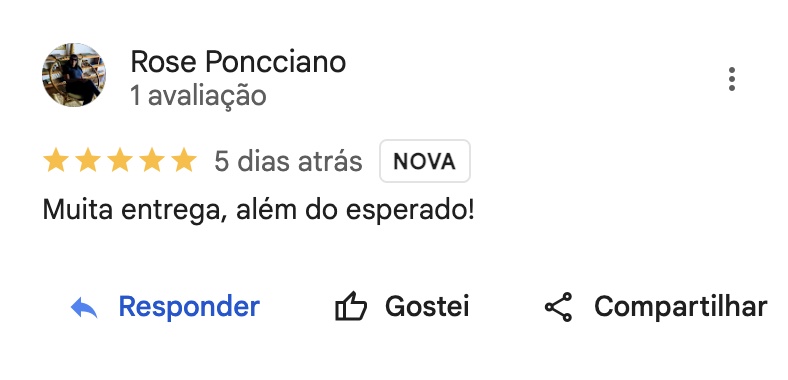
Task: Click the '1 avaliação' reviewer count
Action: coord(198,96)
